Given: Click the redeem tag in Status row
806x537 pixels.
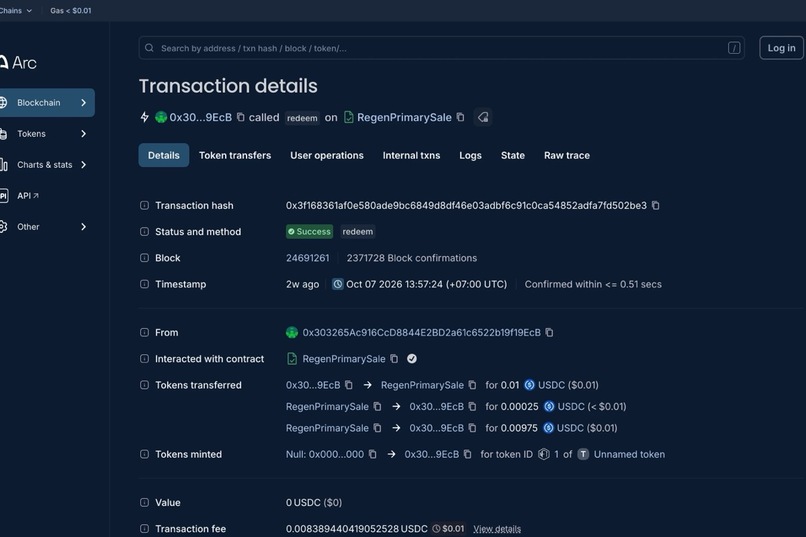Looking at the screenshot, I should [358, 232].
